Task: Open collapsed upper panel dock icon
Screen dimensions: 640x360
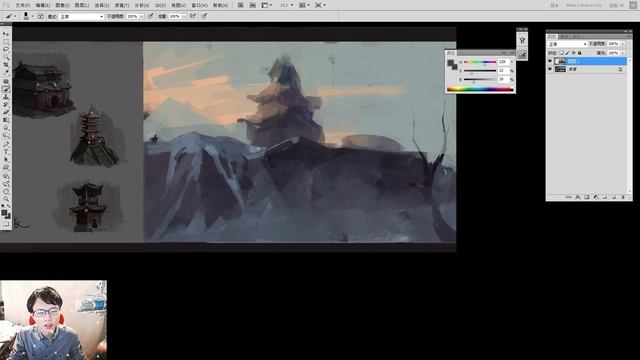Action: (x=522, y=40)
